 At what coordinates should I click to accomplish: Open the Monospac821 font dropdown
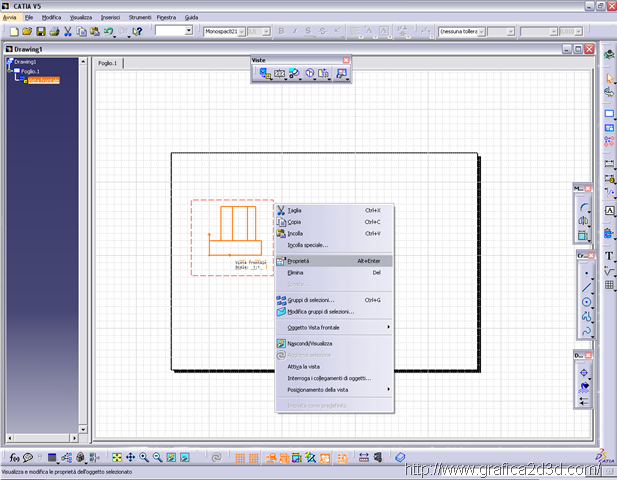click(x=239, y=32)
